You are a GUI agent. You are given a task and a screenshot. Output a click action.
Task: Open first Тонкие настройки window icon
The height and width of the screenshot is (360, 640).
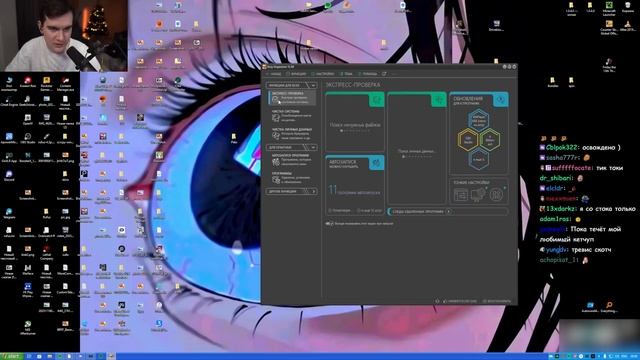tap(460, 195)
